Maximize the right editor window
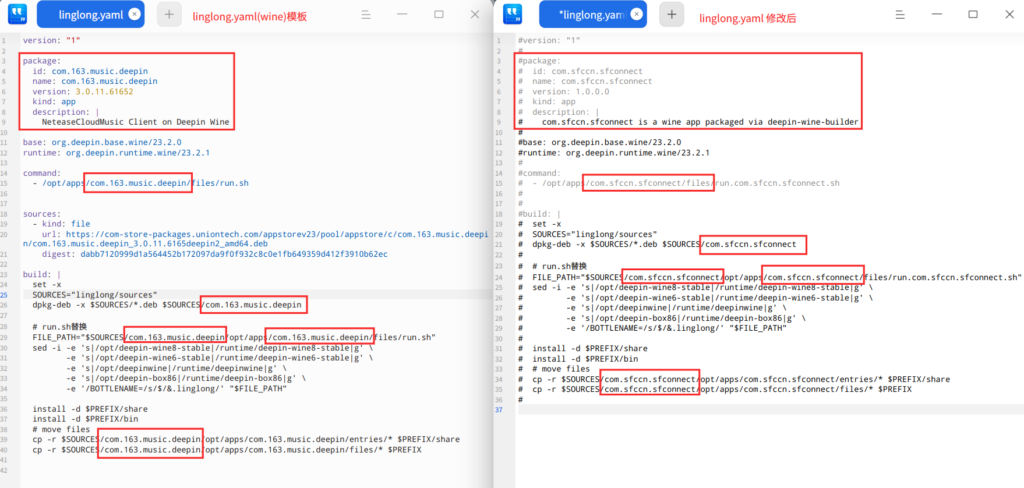Viewport: 1024px width, 488px height. point(973,15)
